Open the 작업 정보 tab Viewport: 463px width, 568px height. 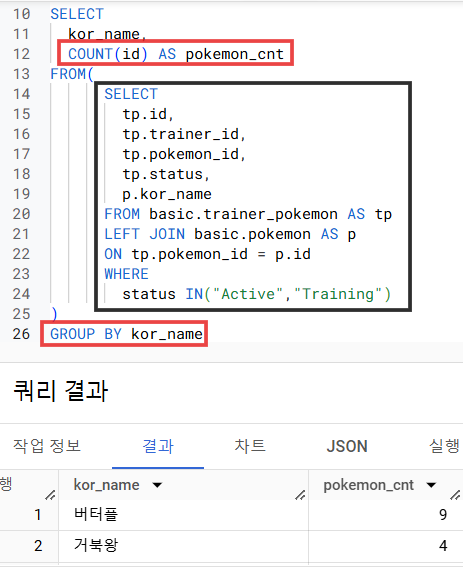(47, 446)
